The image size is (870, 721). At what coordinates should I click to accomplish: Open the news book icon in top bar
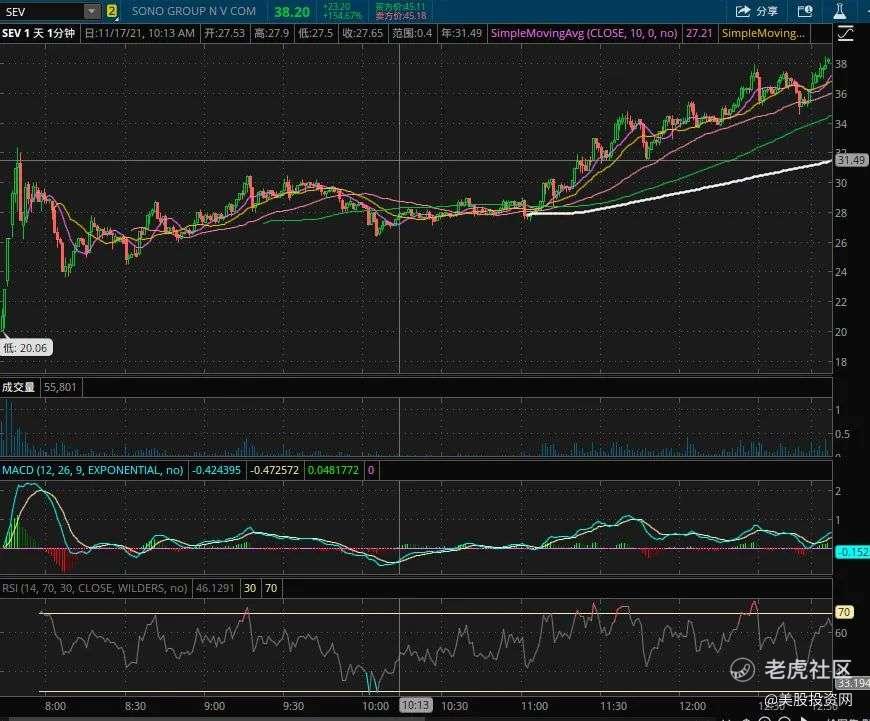(x=805, y=11)
